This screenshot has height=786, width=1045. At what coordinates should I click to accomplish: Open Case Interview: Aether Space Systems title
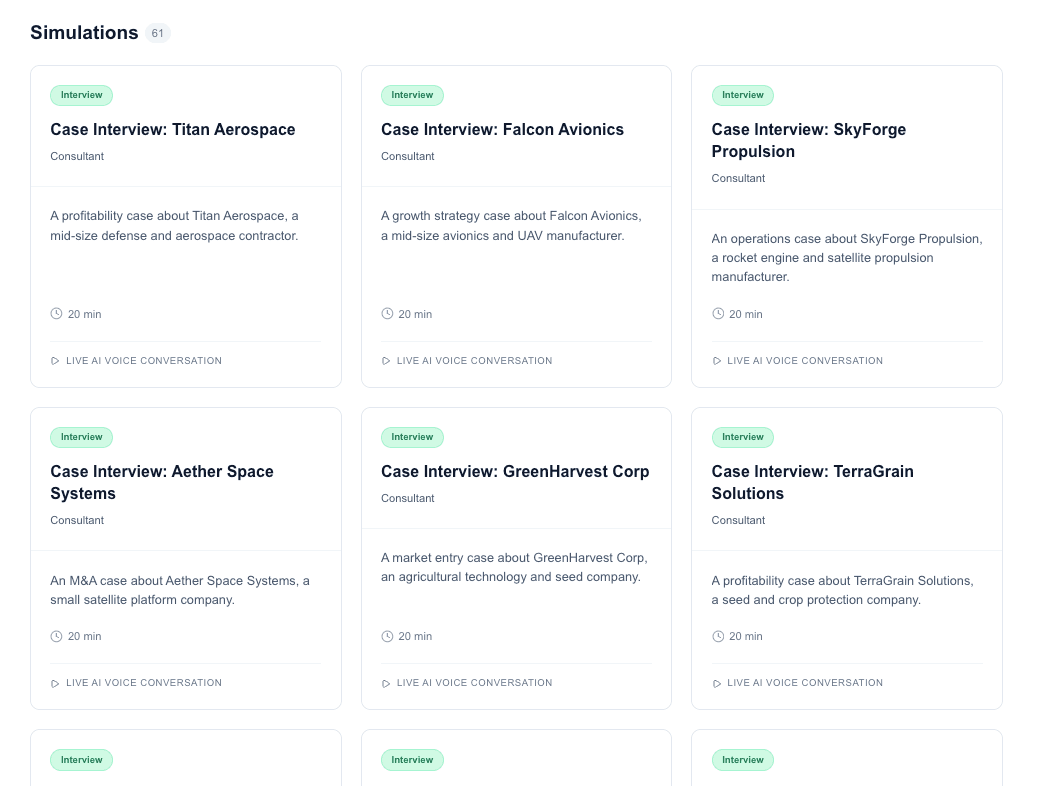162,483
